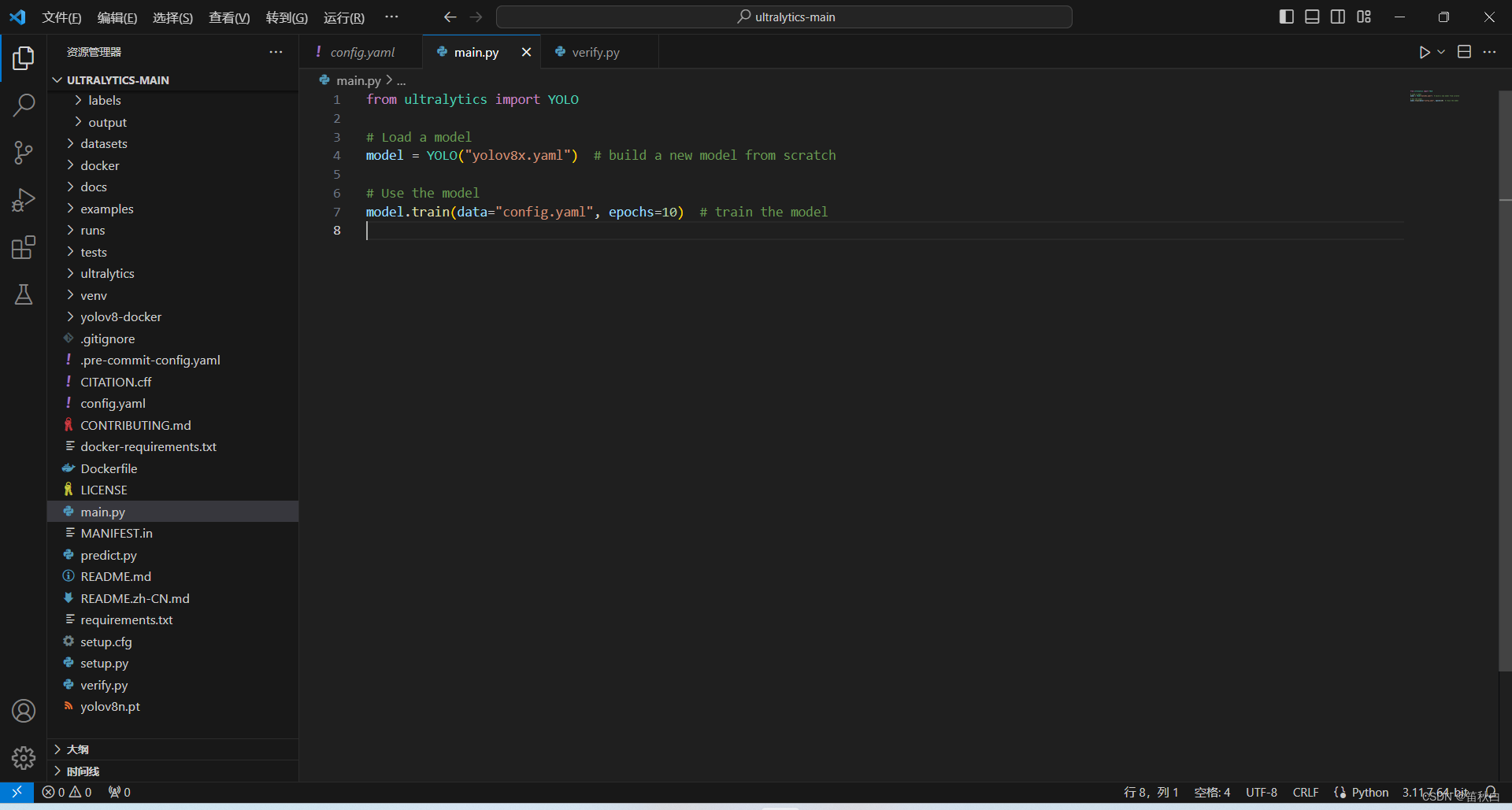
Task: Open the Source Control view
Action: [24, 153]
